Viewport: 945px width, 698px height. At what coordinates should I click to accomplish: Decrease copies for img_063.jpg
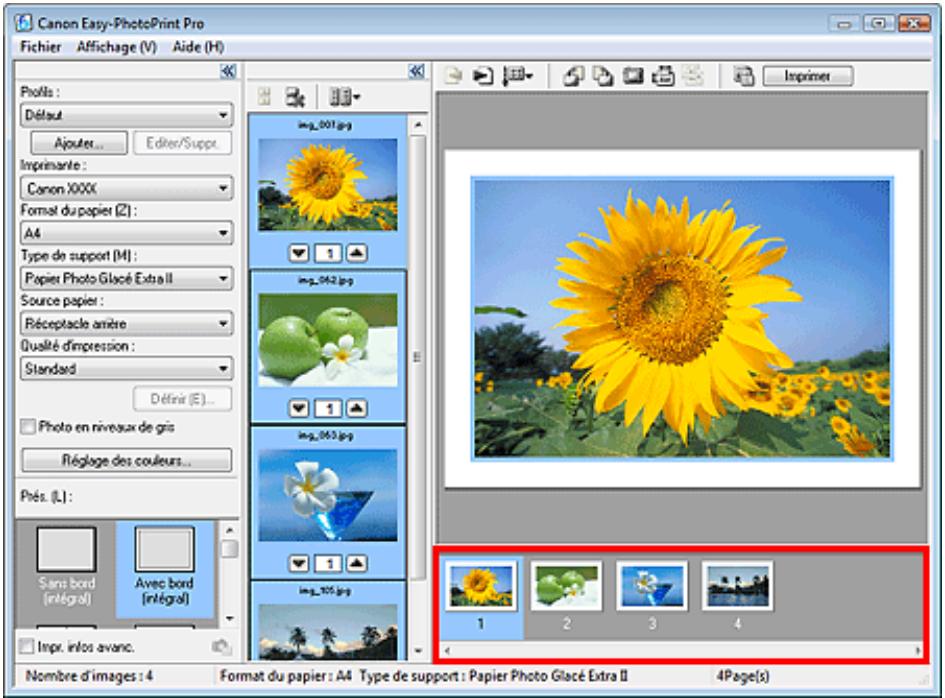[298, 564]
